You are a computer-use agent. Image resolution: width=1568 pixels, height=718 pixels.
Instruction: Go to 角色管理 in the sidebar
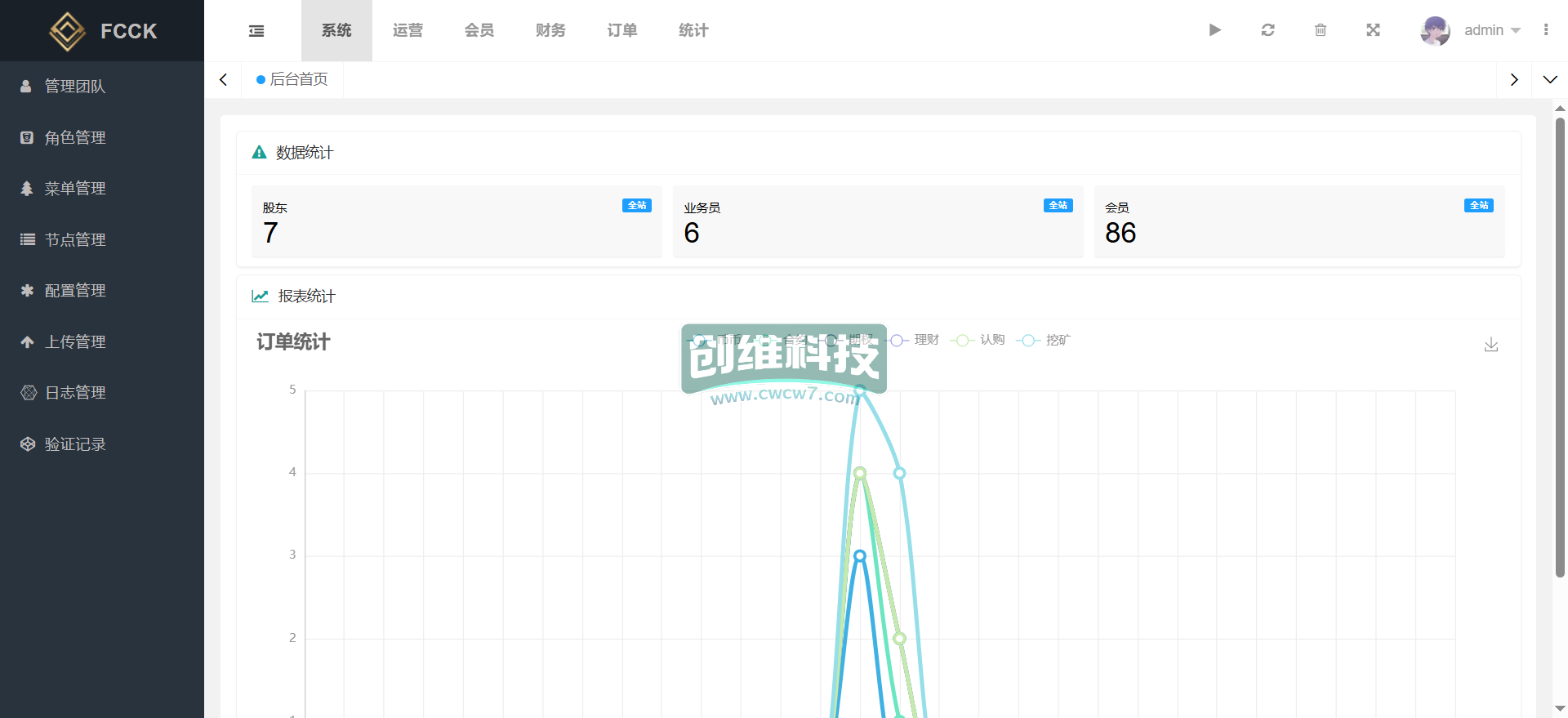[x=75, y=138]
